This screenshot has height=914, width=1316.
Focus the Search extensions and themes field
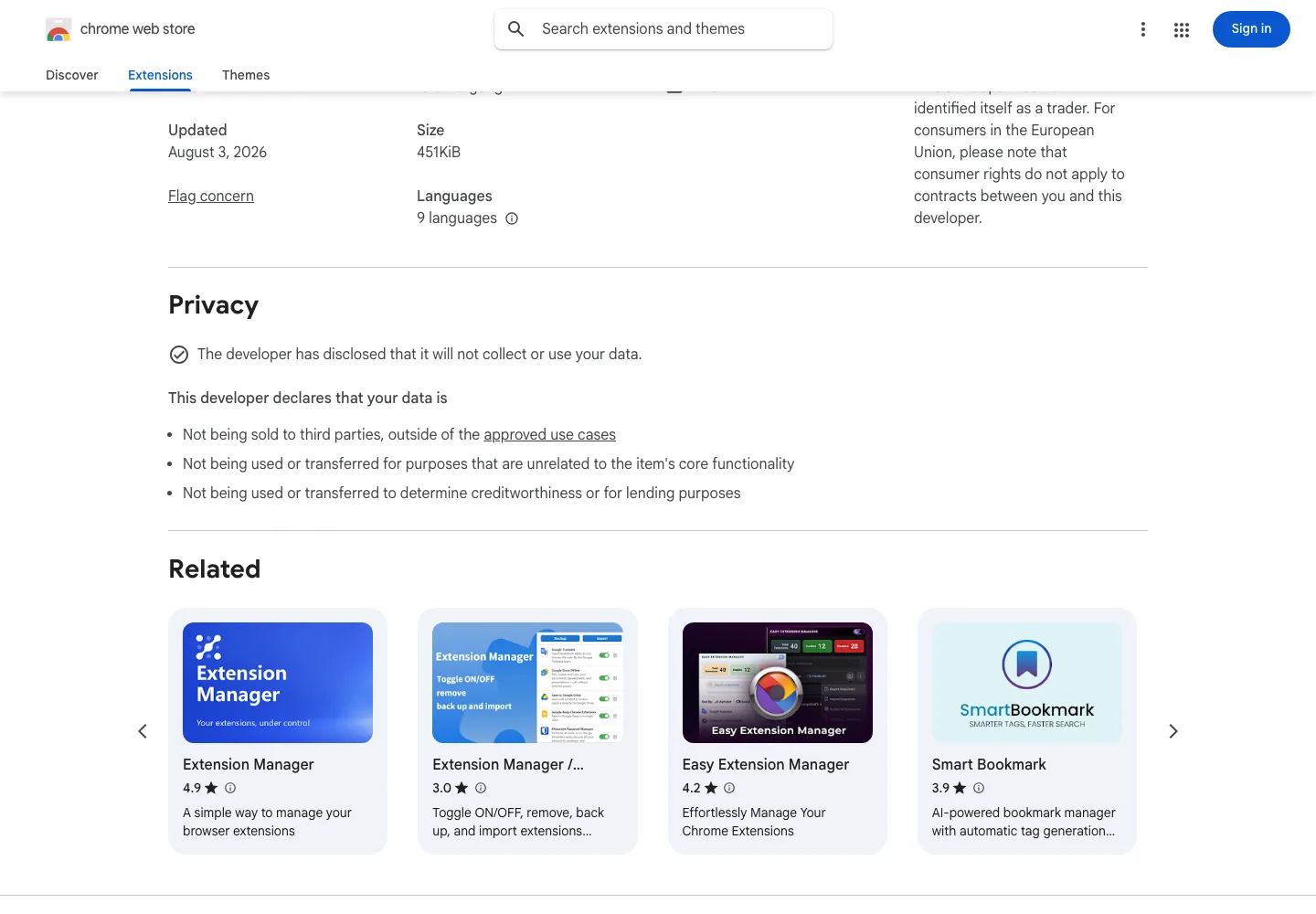663,29
